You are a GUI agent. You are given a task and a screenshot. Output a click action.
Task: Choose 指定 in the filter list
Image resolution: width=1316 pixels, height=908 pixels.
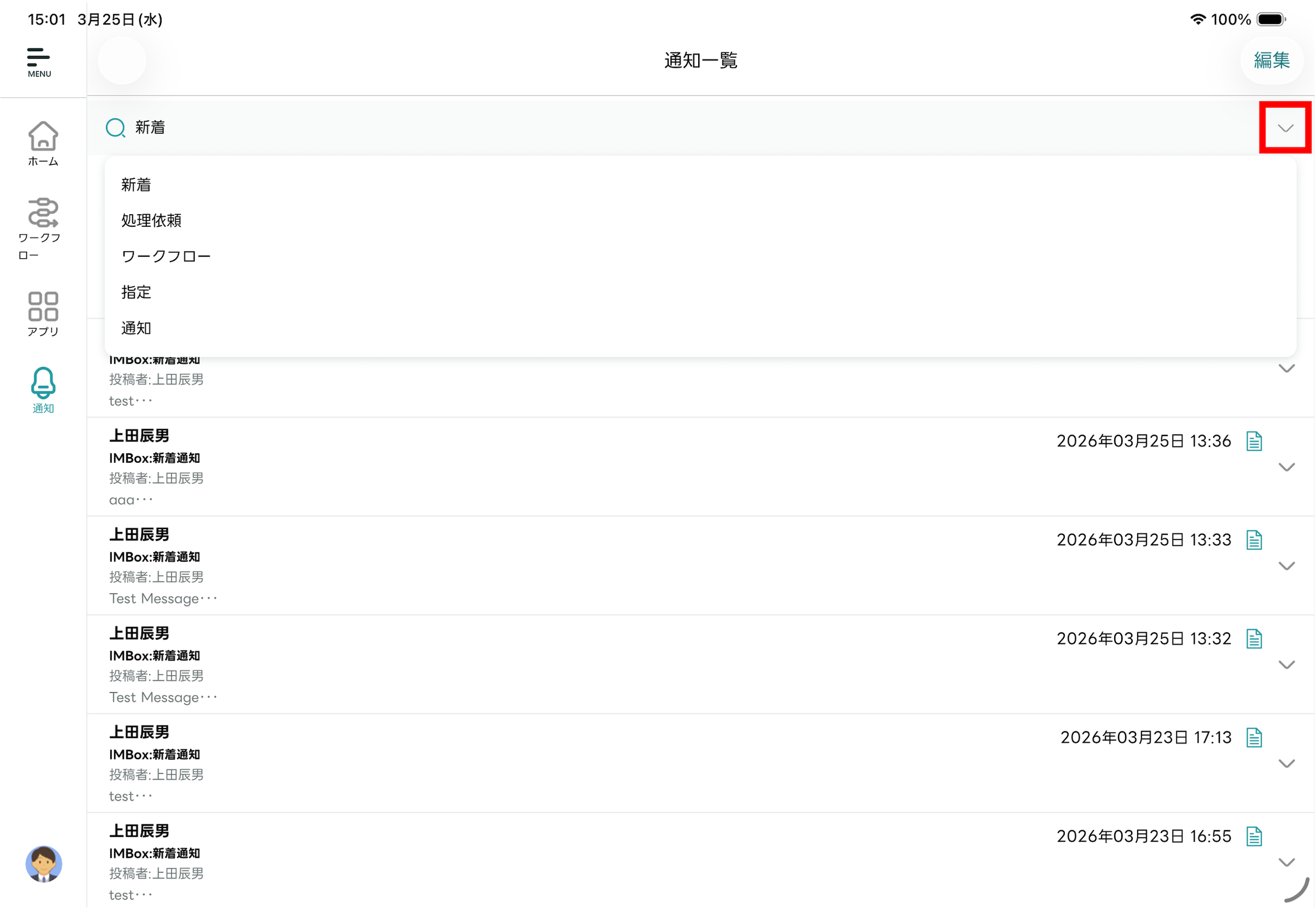tap(136, 293)
